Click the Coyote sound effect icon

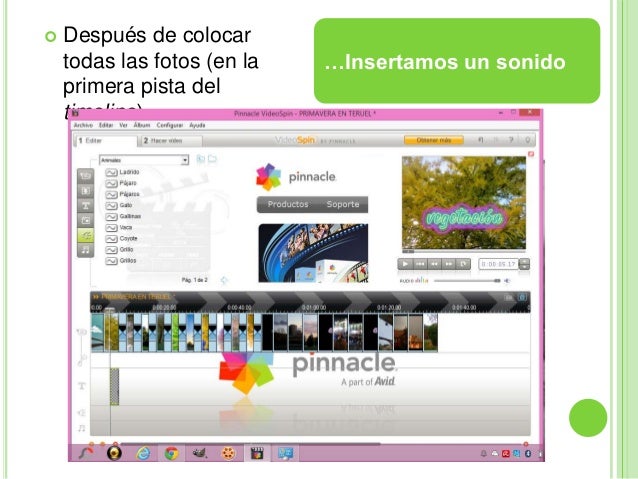[111, 238]
